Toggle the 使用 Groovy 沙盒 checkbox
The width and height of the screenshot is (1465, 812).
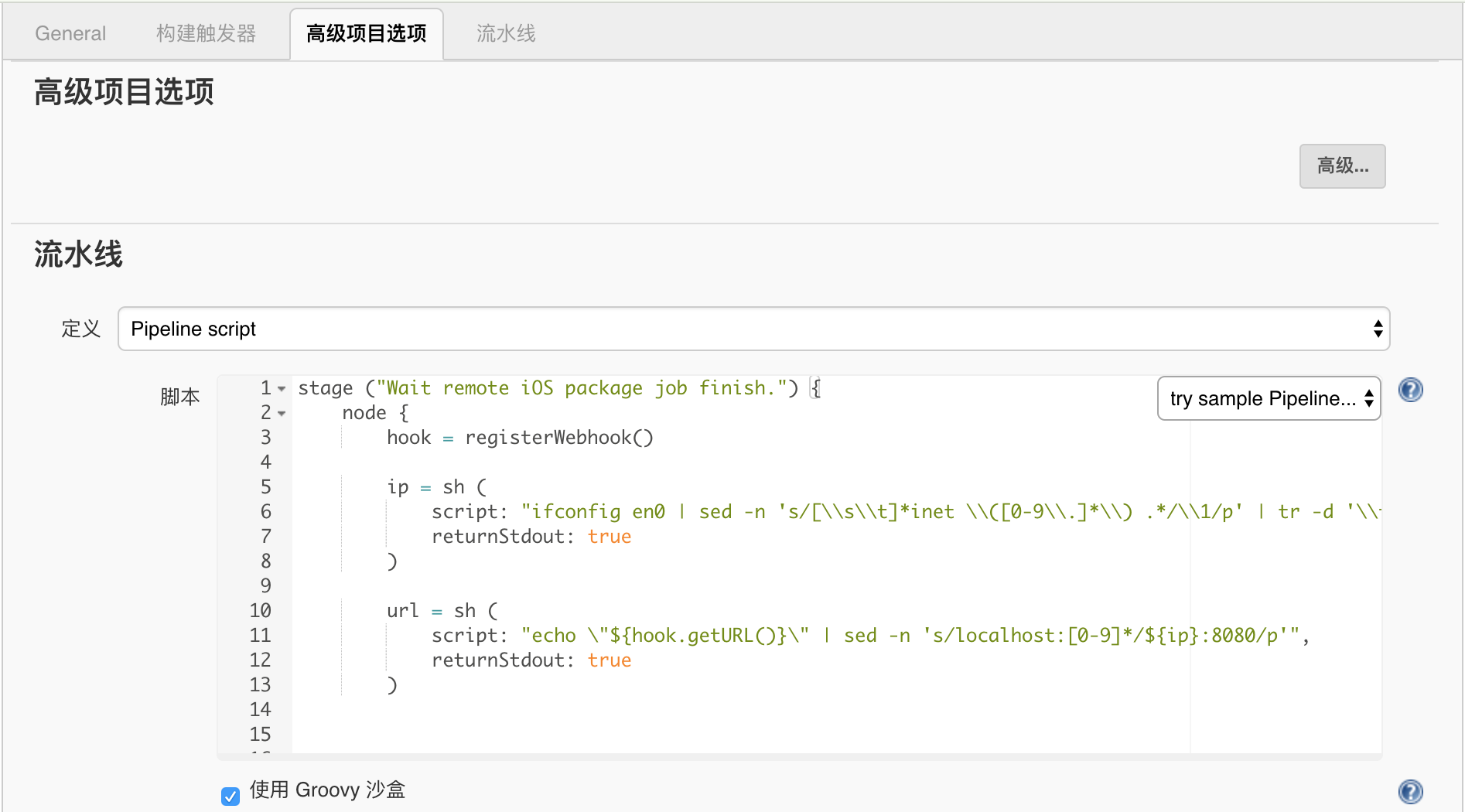click(x=231, y=795)
